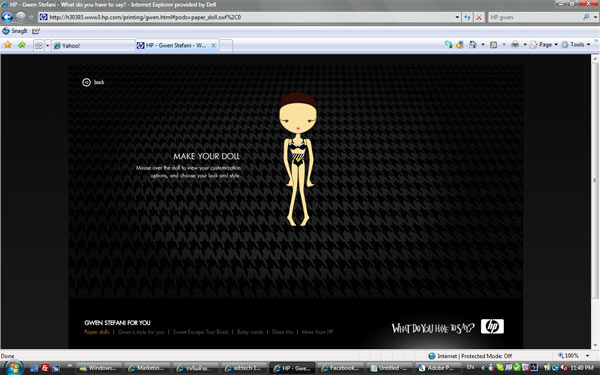Click the Messenger people toolbar icon
600x375 pixels.
[x=448, y=45]
